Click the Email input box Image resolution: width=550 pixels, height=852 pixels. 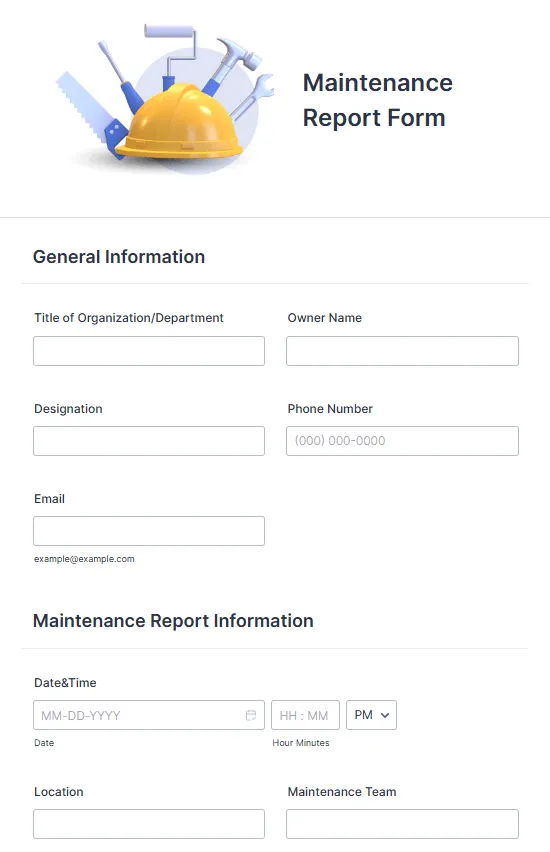149,531
